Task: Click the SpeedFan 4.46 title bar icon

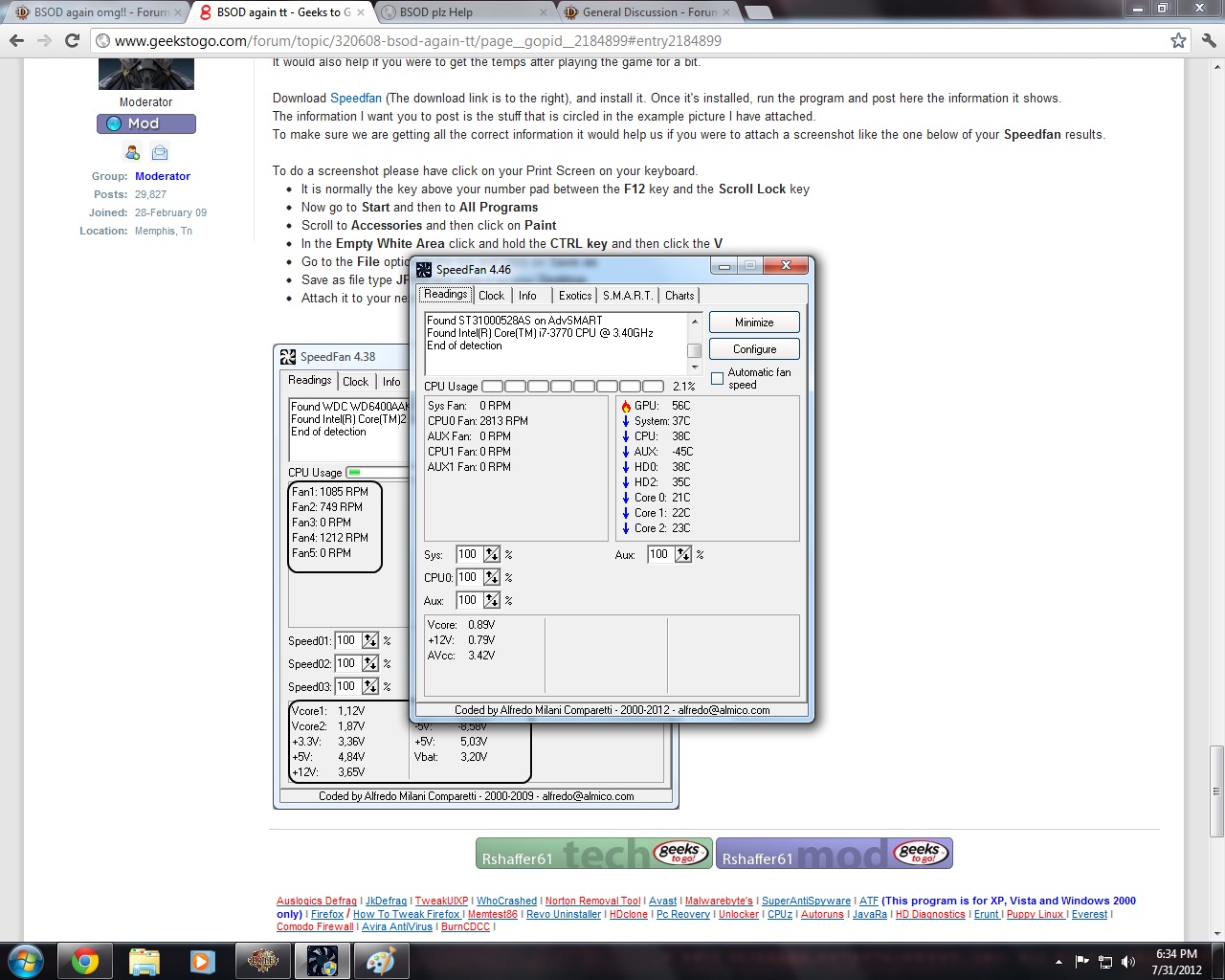Action: click(x=424, y=269)
